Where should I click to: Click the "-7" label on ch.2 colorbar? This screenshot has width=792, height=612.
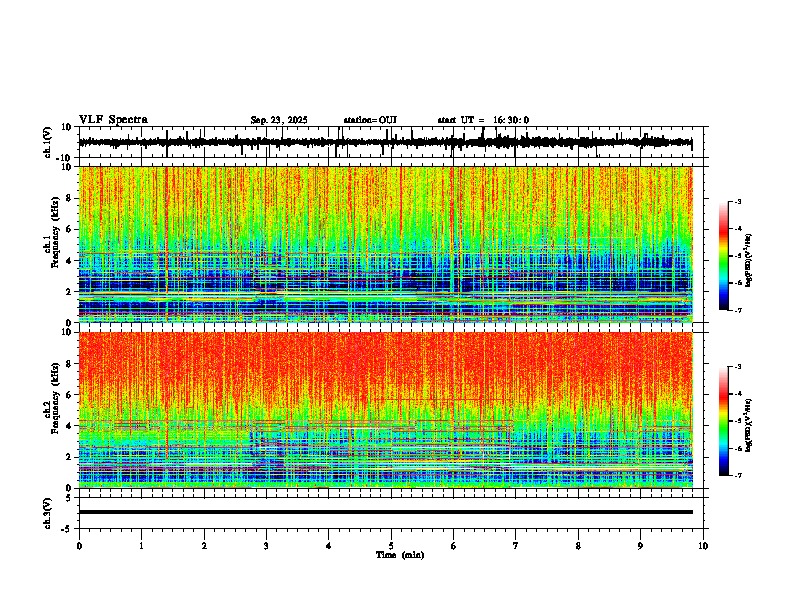[738, 475]
